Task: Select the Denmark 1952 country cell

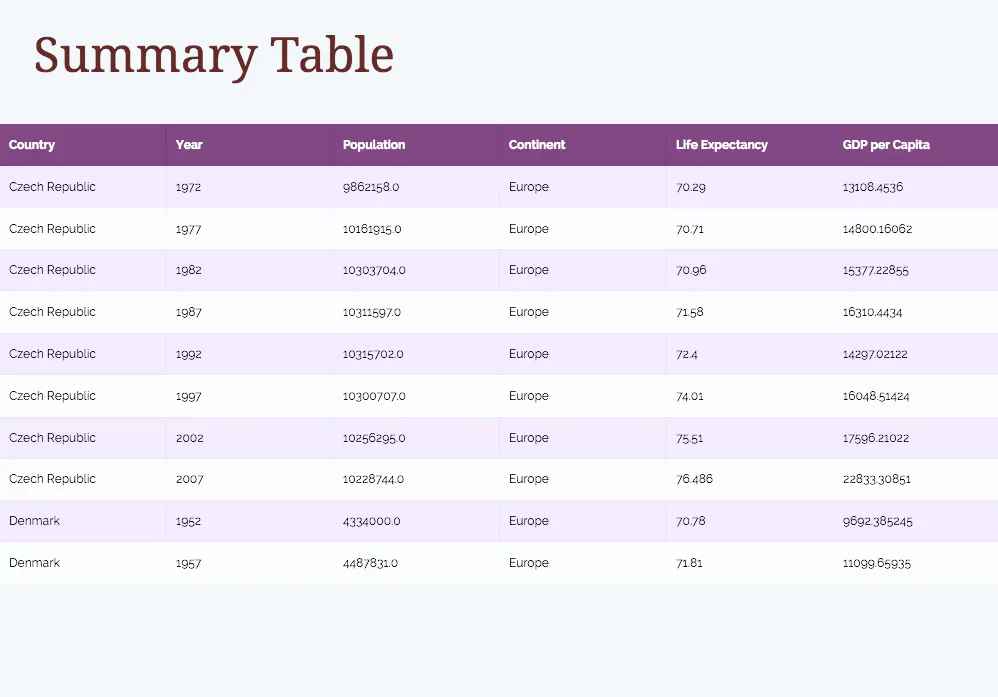Action: coord(35,521)
